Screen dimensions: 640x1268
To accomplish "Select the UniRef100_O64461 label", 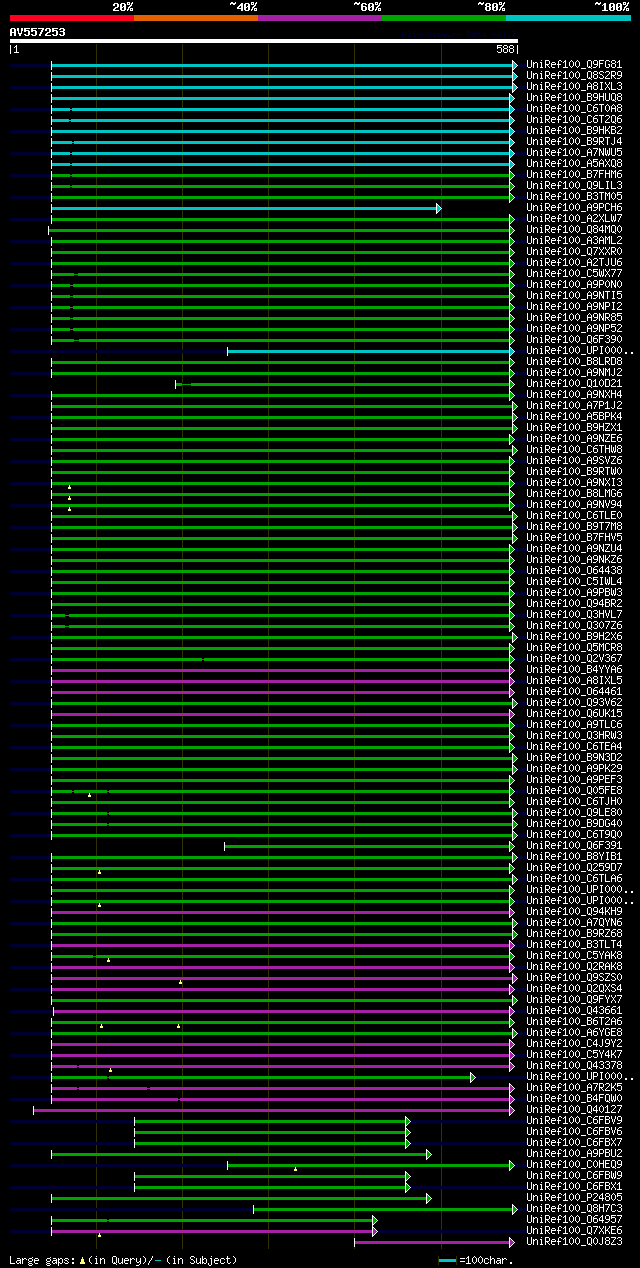I will 574,691.
